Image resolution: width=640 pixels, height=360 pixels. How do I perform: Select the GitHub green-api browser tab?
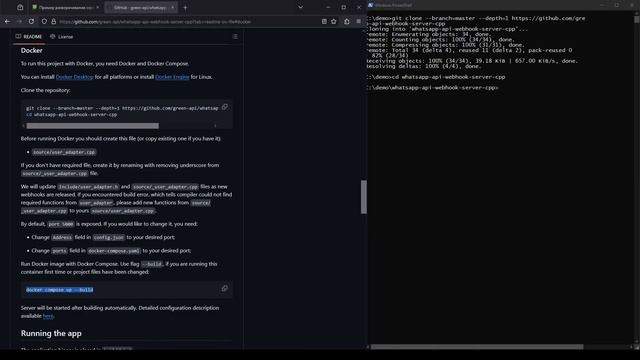tap(141, 7)
